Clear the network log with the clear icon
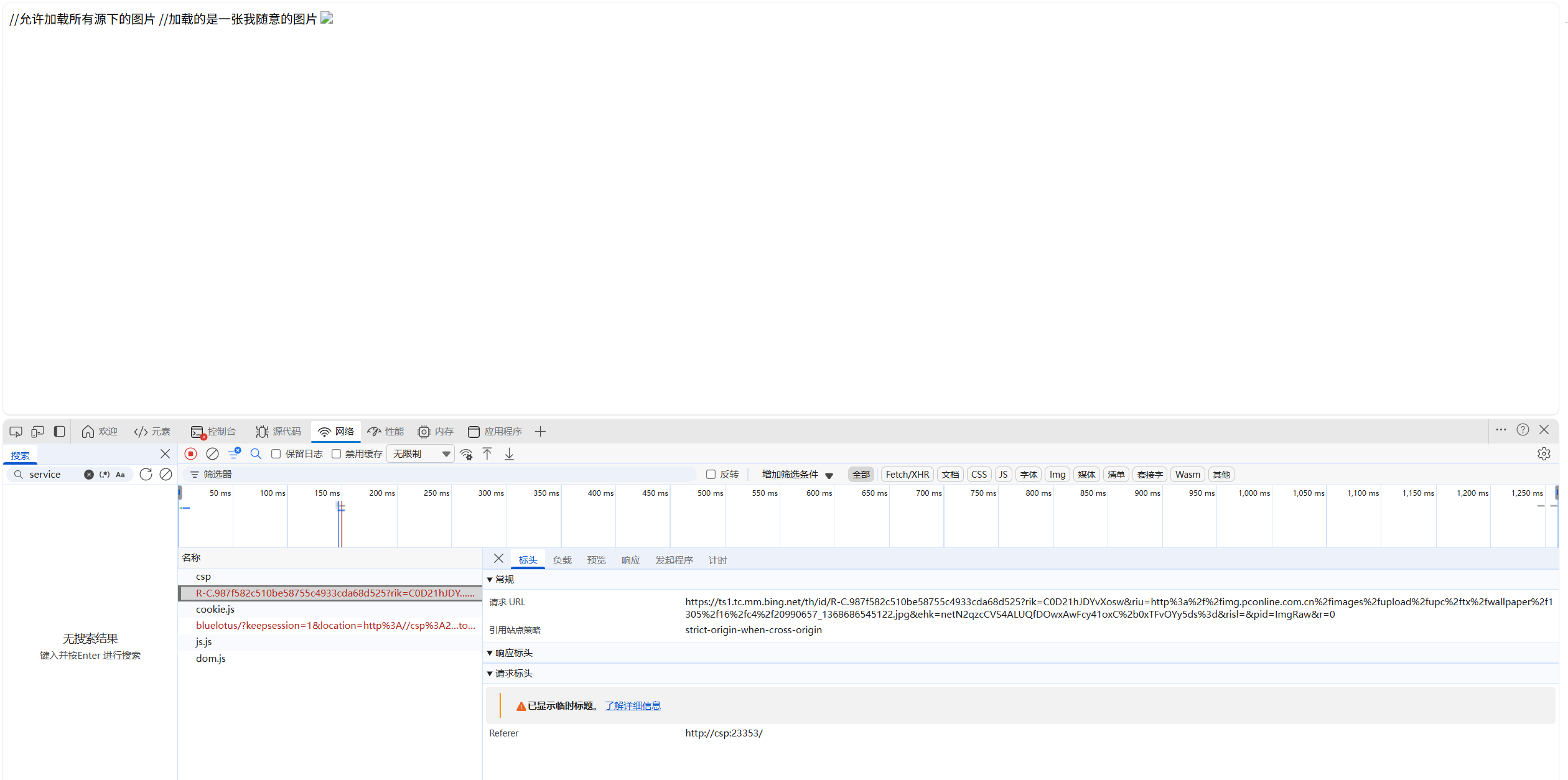The width and height of the screenshot is (1568, 780). (212, 454)
